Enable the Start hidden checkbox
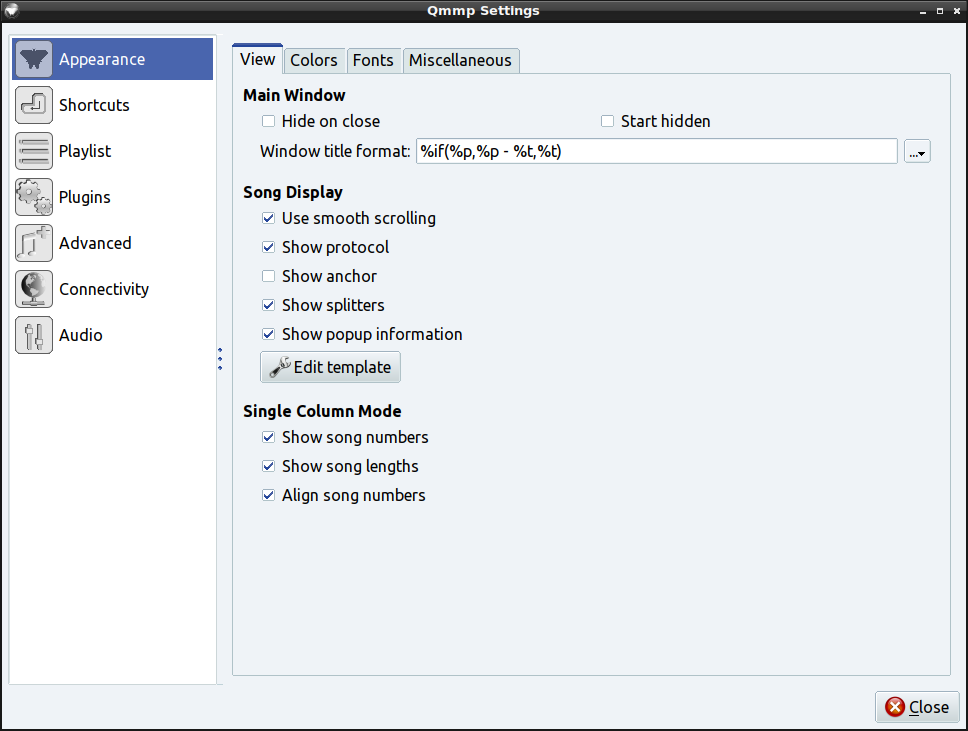This screenshot has height=731, width=968. 607,121
